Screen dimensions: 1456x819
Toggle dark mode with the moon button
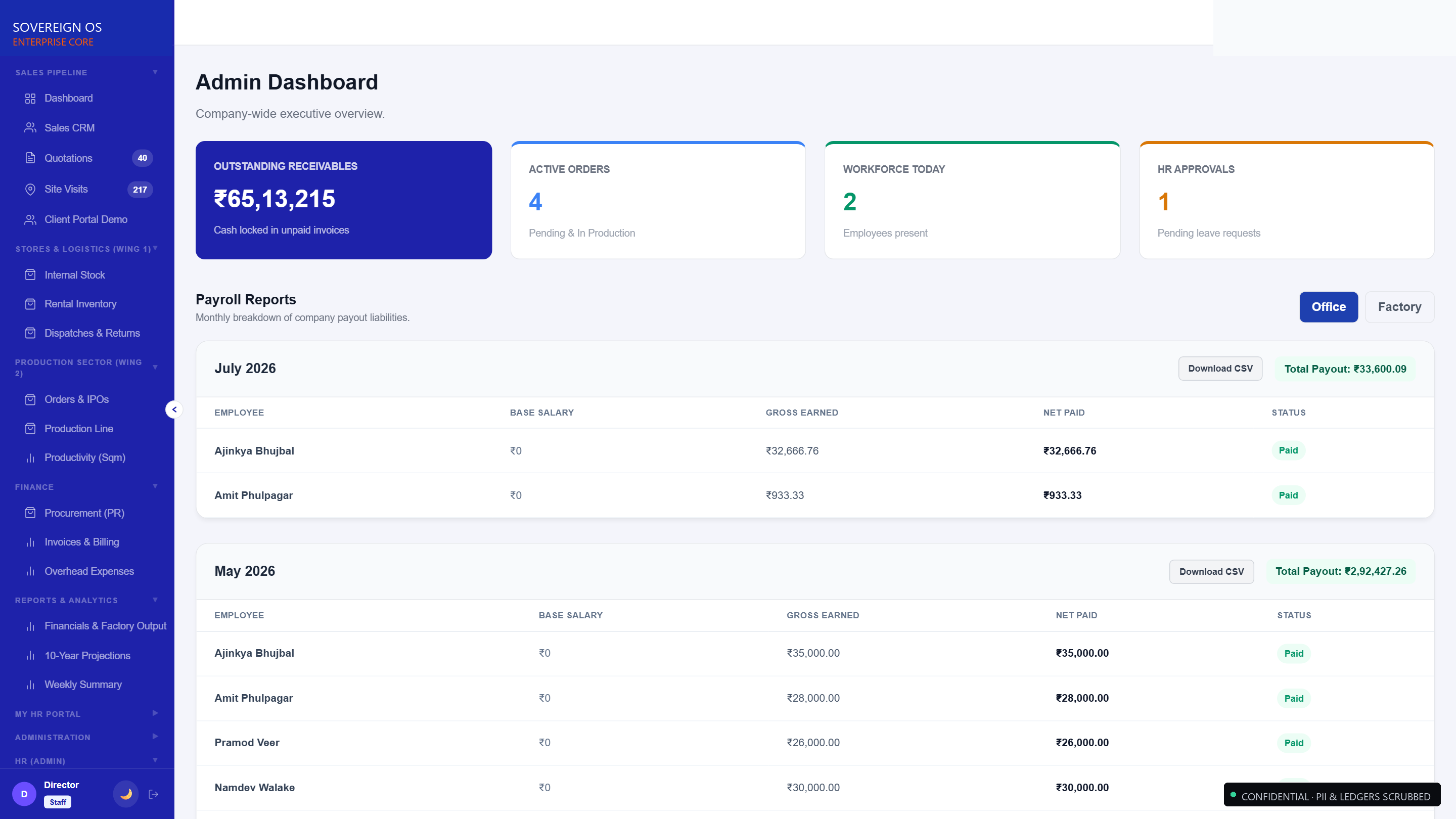126,794
